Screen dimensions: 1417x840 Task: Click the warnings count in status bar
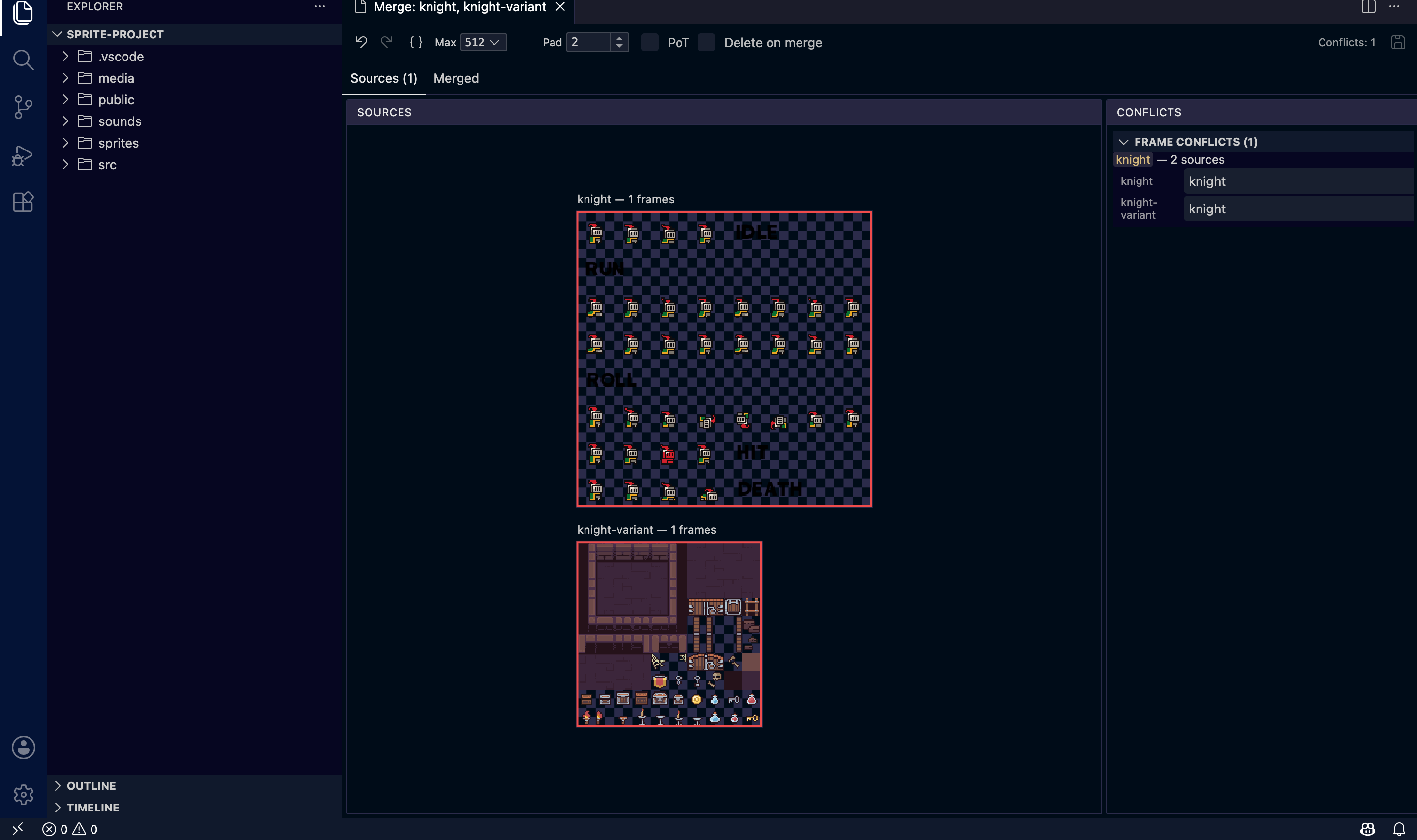pyautogui.click(x=85, y=829)
